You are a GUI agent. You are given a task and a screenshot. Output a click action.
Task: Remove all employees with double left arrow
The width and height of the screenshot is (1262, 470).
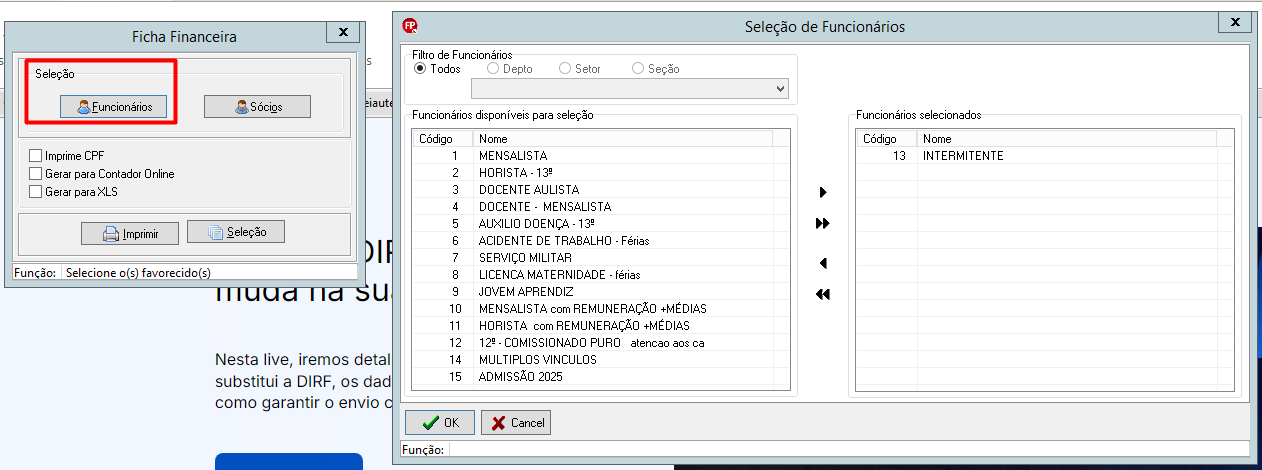[x=823, y=295]
